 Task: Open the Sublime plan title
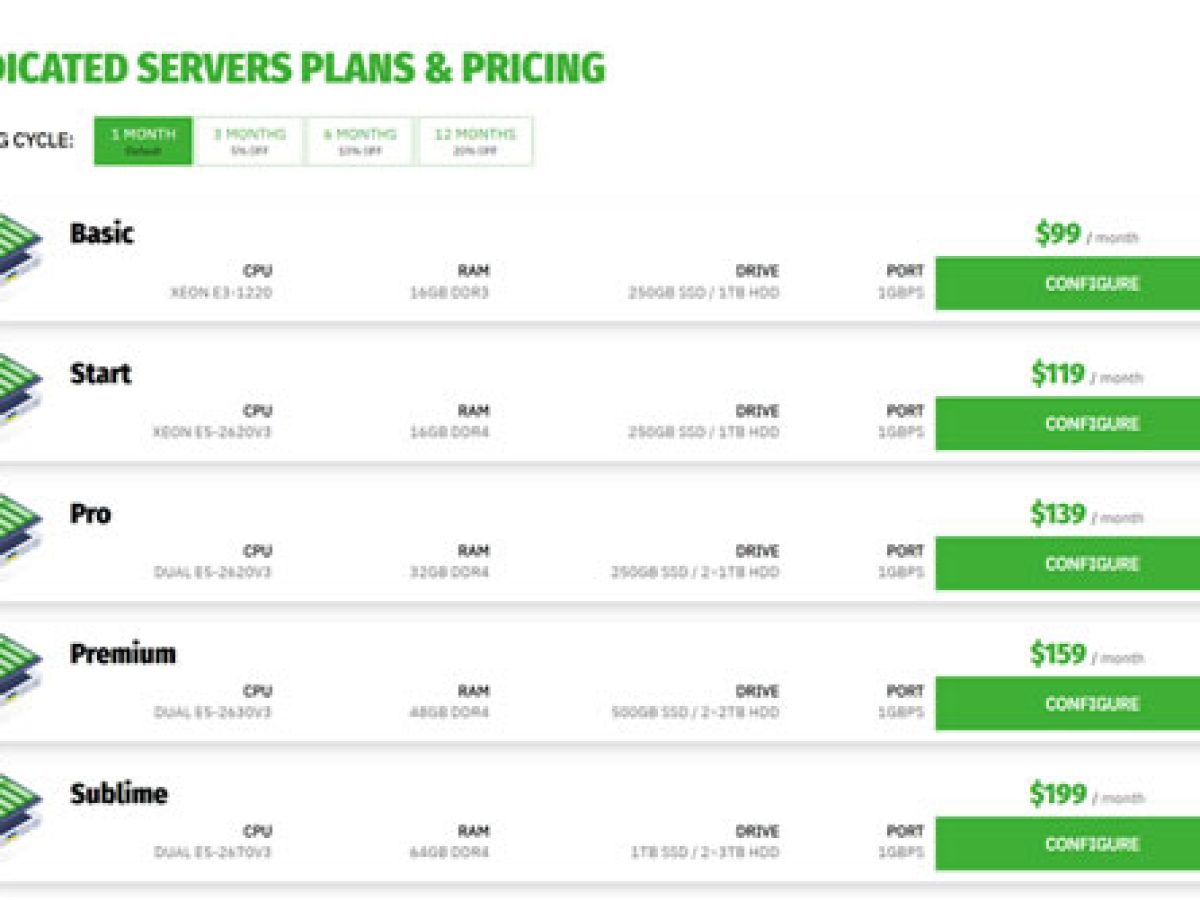(118, 795)
